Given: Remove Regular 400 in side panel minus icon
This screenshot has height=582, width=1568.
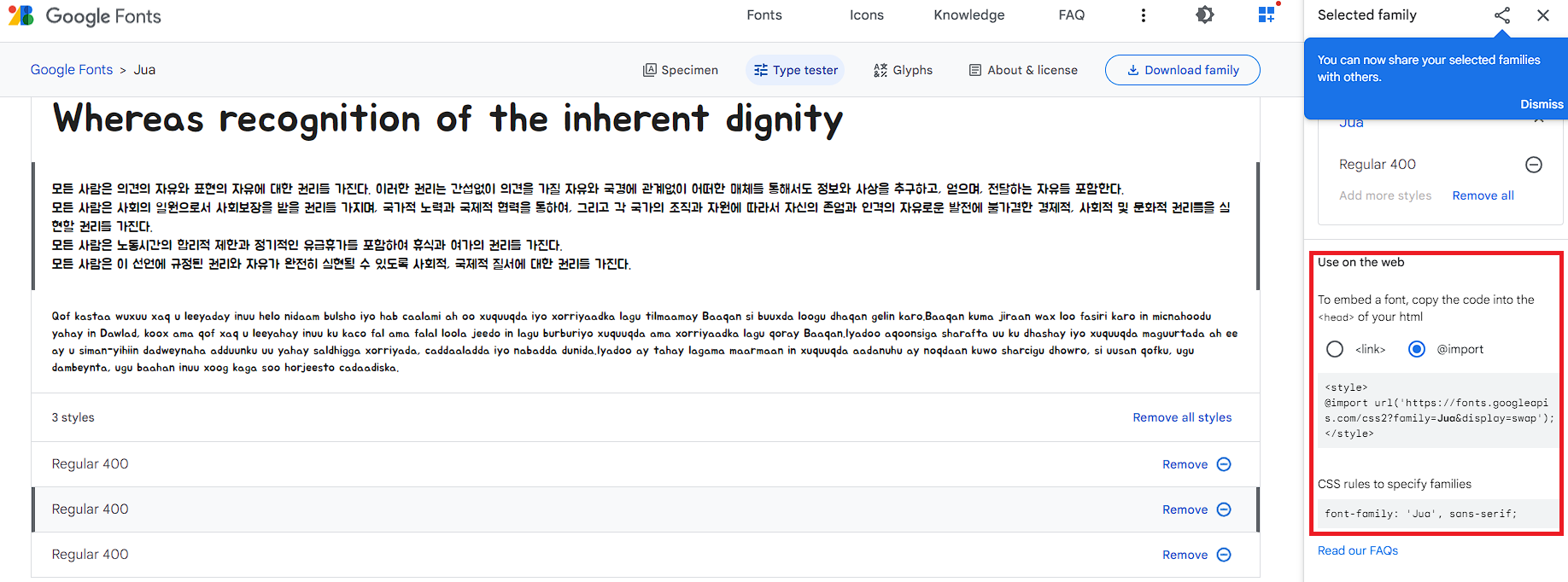Looking at the screenshot, I should point(1534,165).
